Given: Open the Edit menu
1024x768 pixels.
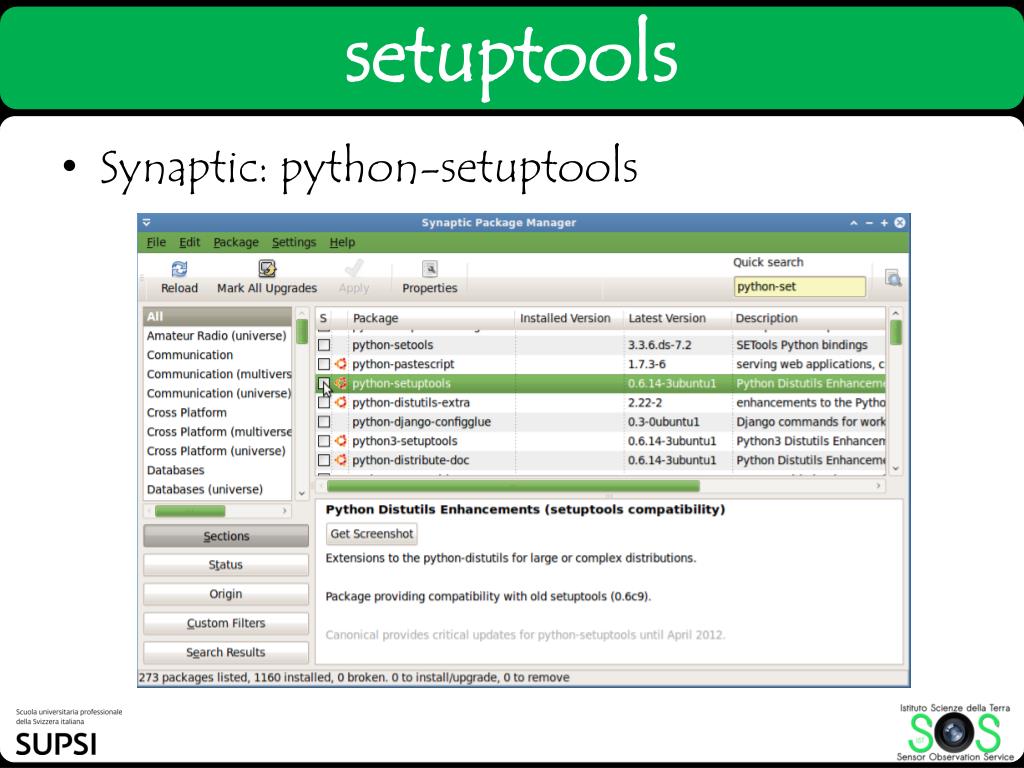Looking at the screenshot, I should [x=189, y=242].
